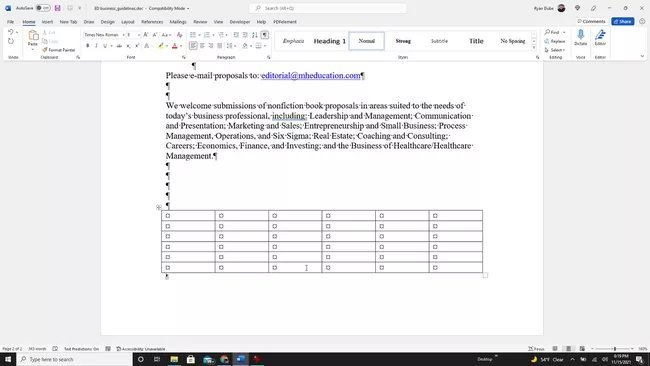The width and height of the screenshot is (650, 366).
Task: Click the Paste clipboard icon
Action: click(33, 38)
